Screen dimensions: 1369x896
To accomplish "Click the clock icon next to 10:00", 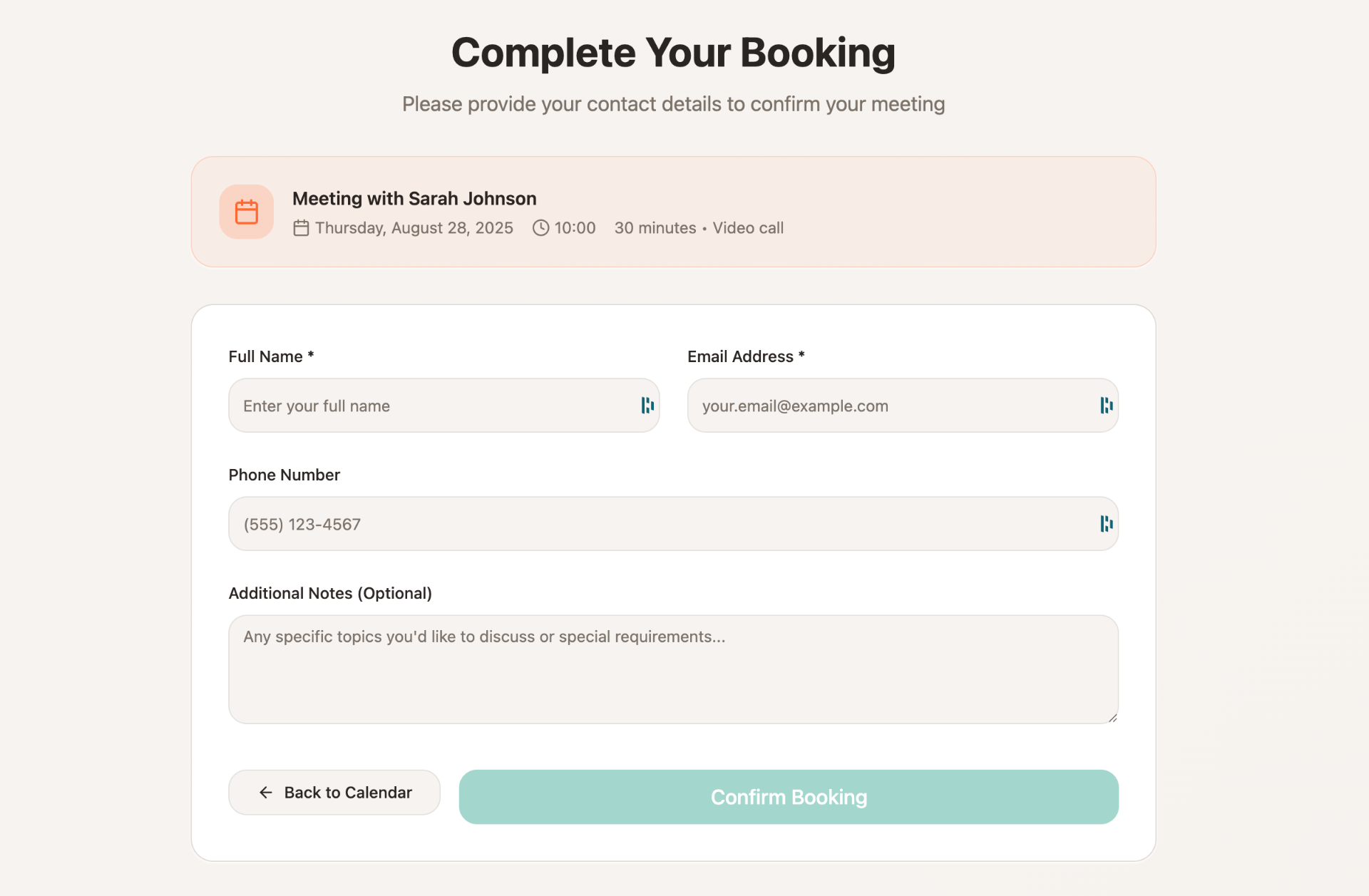I will click(541, 228).
